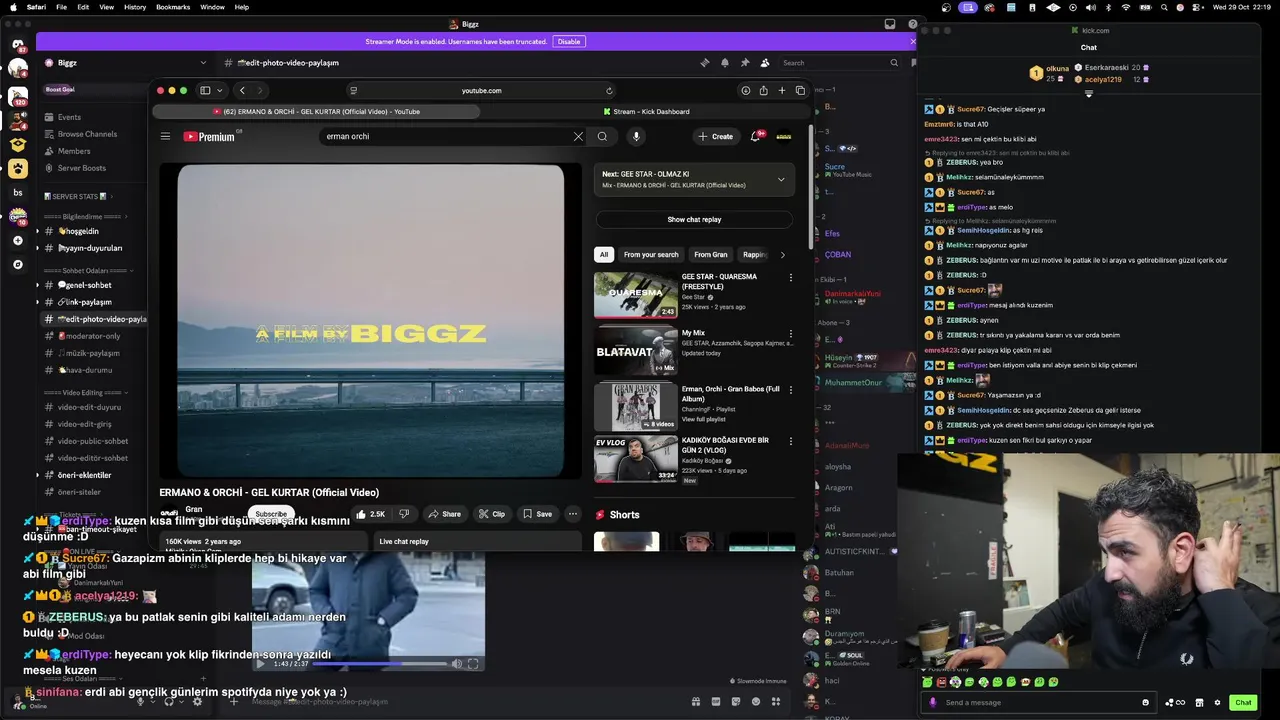Viewport: 1280px width, 720px height.
Task: Click the green Chat send button in Kick
Action: [x=1243, y=702]
